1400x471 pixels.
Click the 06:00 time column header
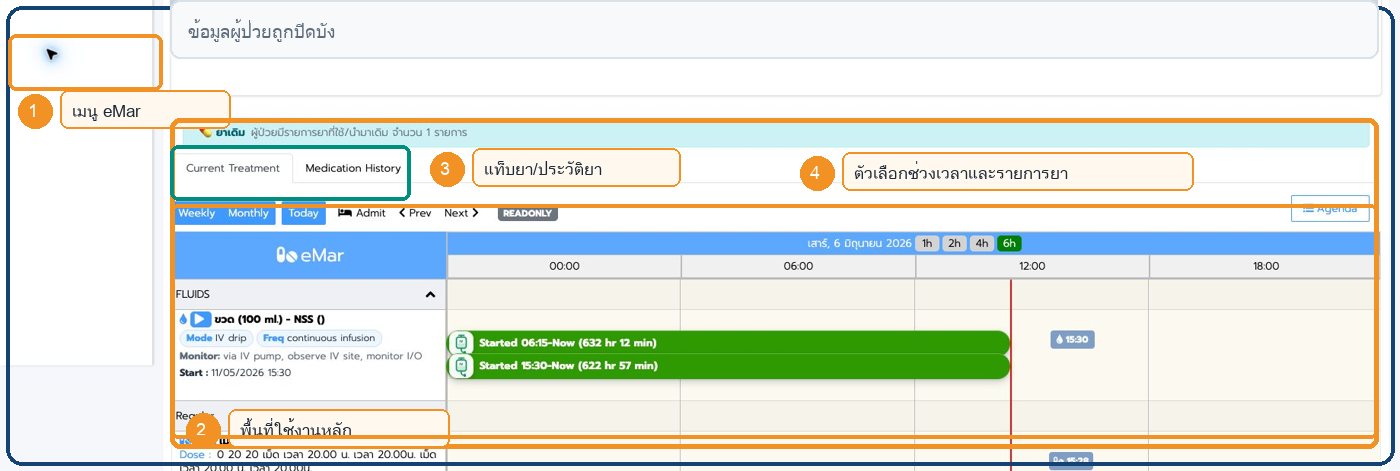pos(798,266)
